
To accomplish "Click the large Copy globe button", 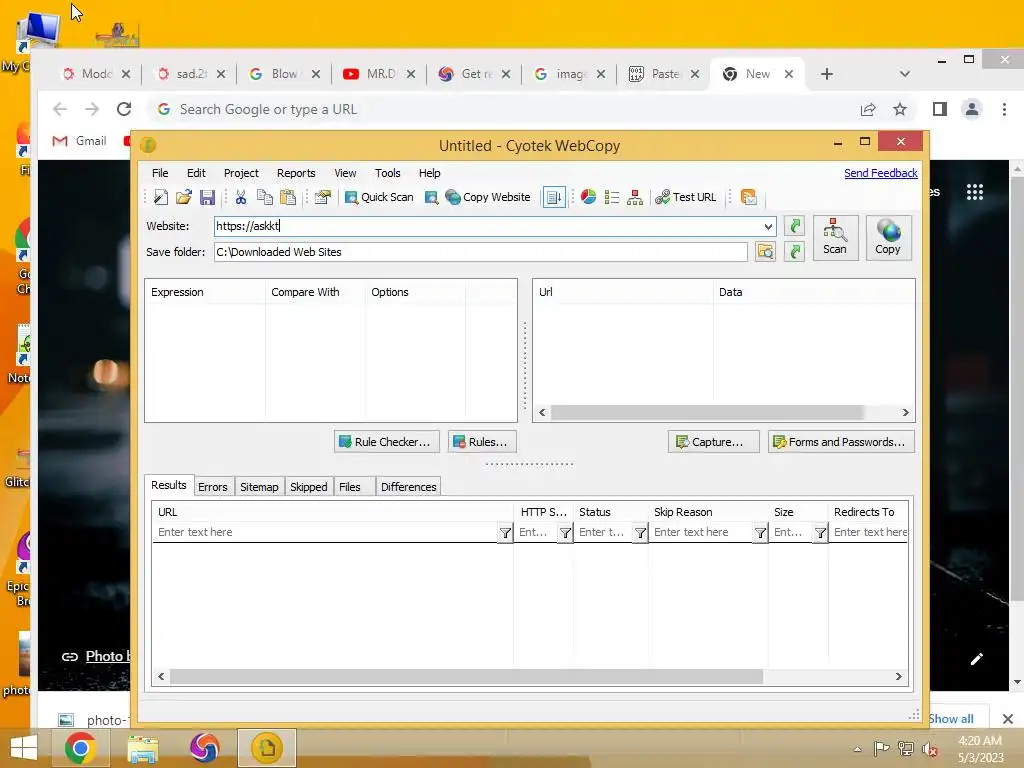I will pyautogui.click(x=888, y=238).
